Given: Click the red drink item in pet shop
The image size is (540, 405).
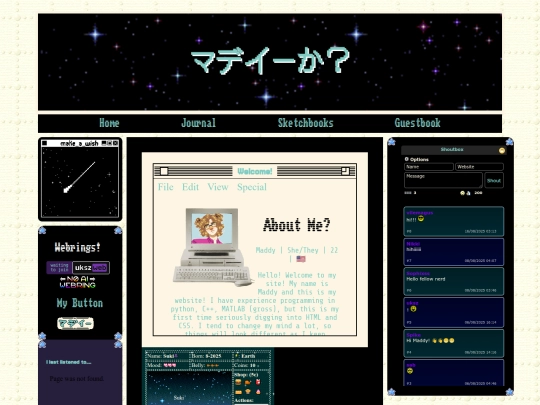Looking at the screenshot, I should (258, 382).
